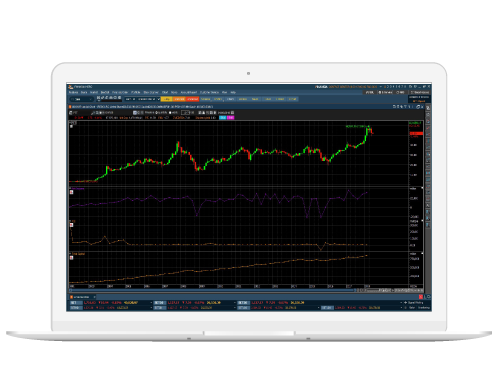Image resolution: width=500 pixels, height=365 pixels.
Task: Open the Help menu in the menu bar
Action: tap(233, 92)
